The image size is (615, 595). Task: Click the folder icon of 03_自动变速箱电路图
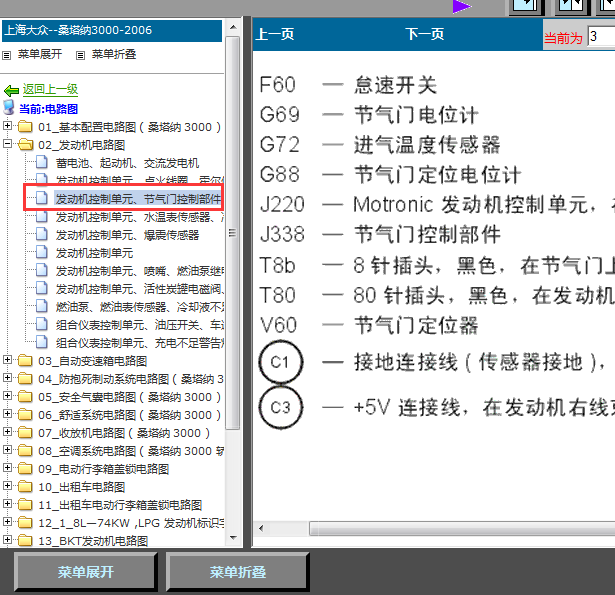pos(25,360)
